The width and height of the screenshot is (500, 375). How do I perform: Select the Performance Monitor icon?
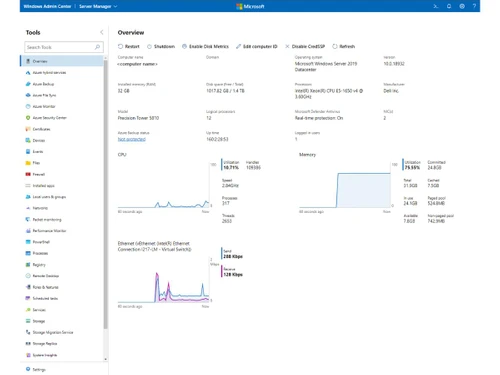click(28, 231)
